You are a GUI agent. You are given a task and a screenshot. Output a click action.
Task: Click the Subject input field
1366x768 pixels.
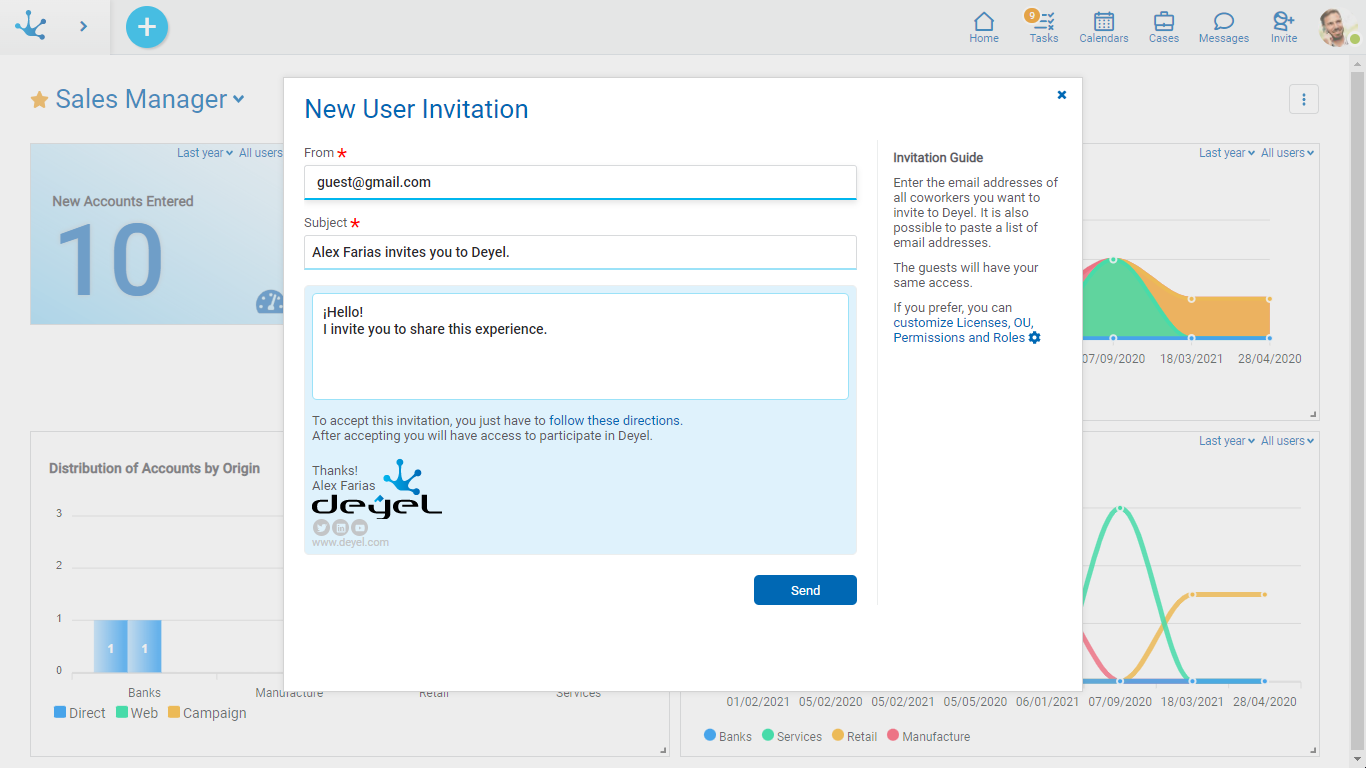coord(580,252)
